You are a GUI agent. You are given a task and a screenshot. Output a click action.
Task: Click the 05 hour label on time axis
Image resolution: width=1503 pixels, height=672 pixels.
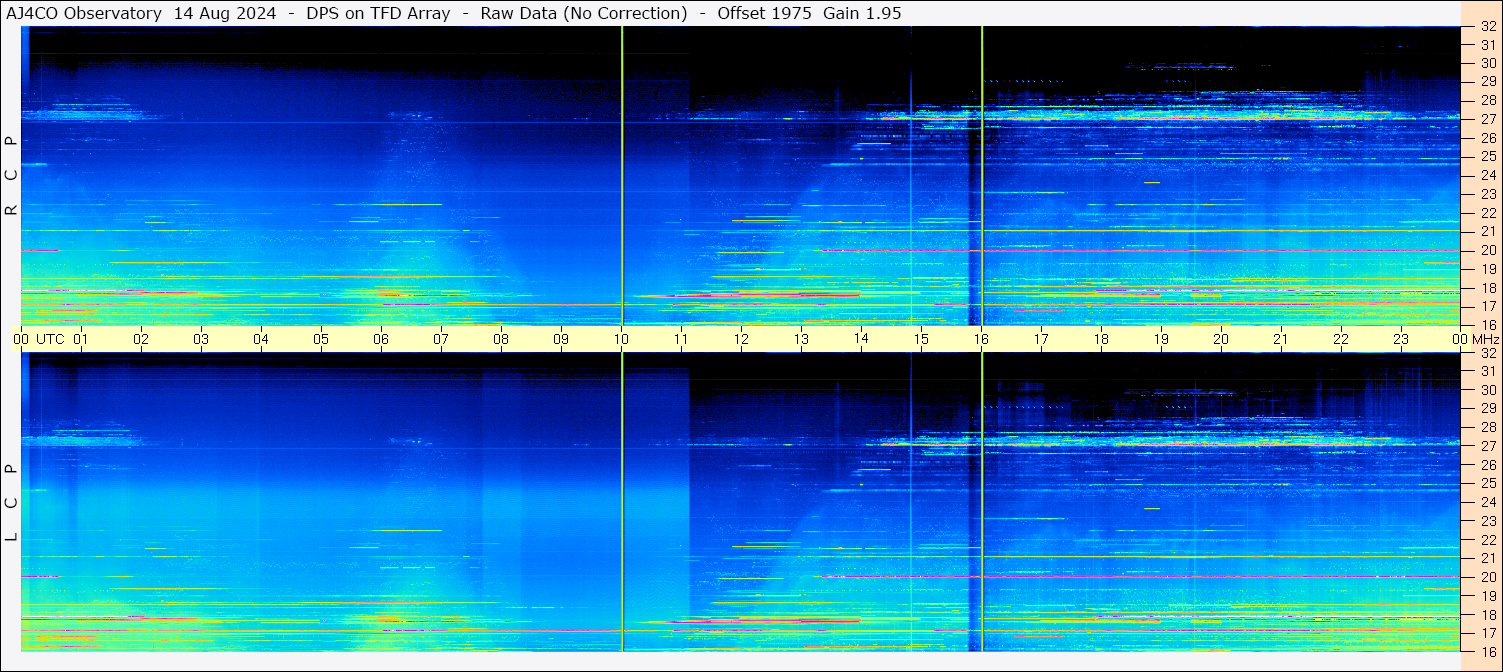pos(321,339)
